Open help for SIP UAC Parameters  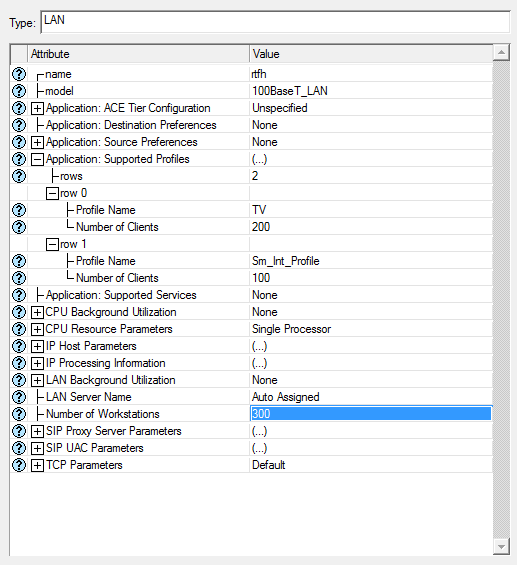pos(19,448)
